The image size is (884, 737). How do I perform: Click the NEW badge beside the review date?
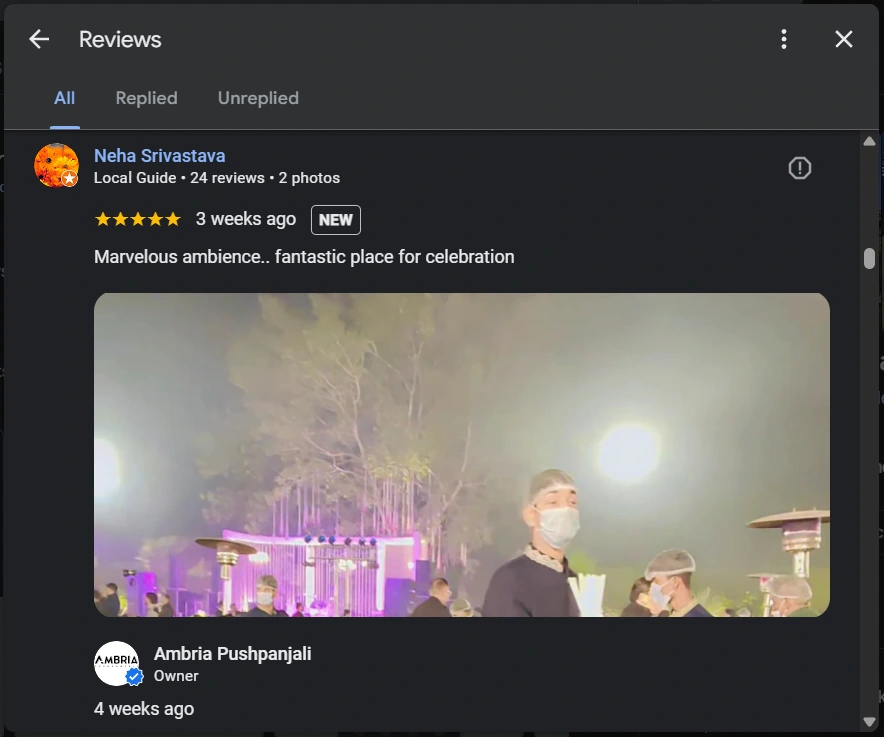click(335, 220)
